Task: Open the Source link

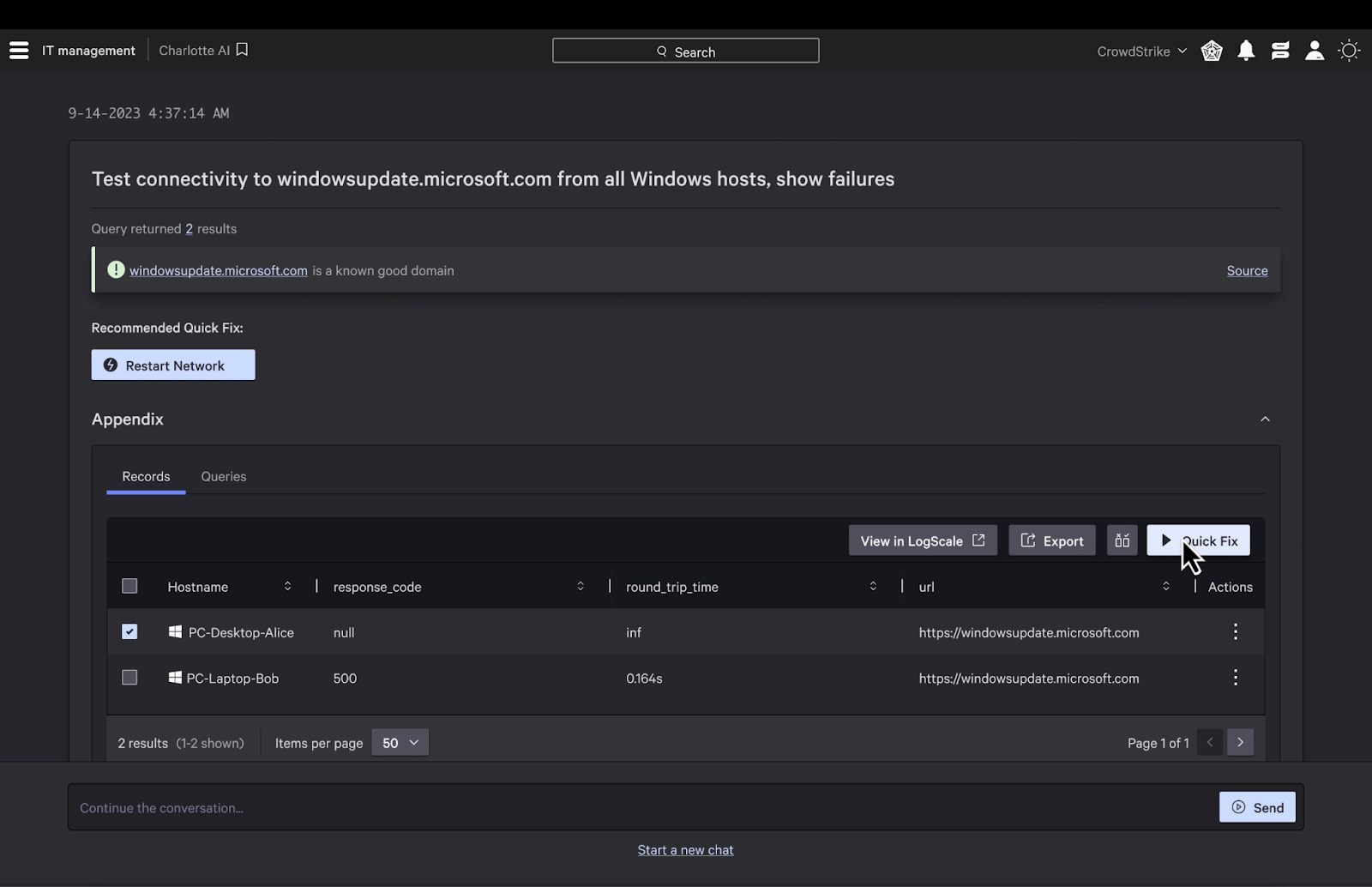Action: (1247, 270)
